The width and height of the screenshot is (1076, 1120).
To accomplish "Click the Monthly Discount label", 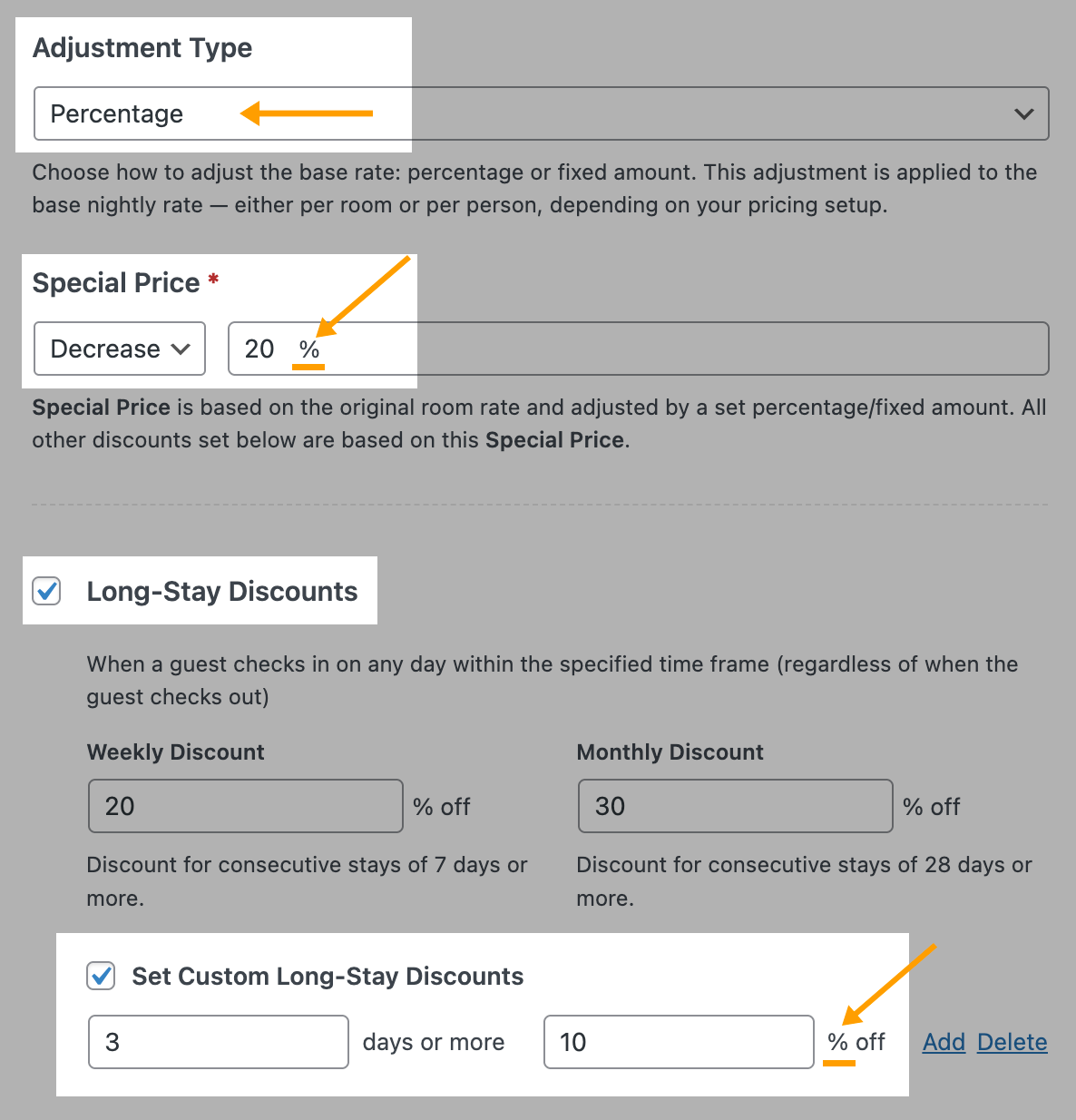I will pos(670,752).
